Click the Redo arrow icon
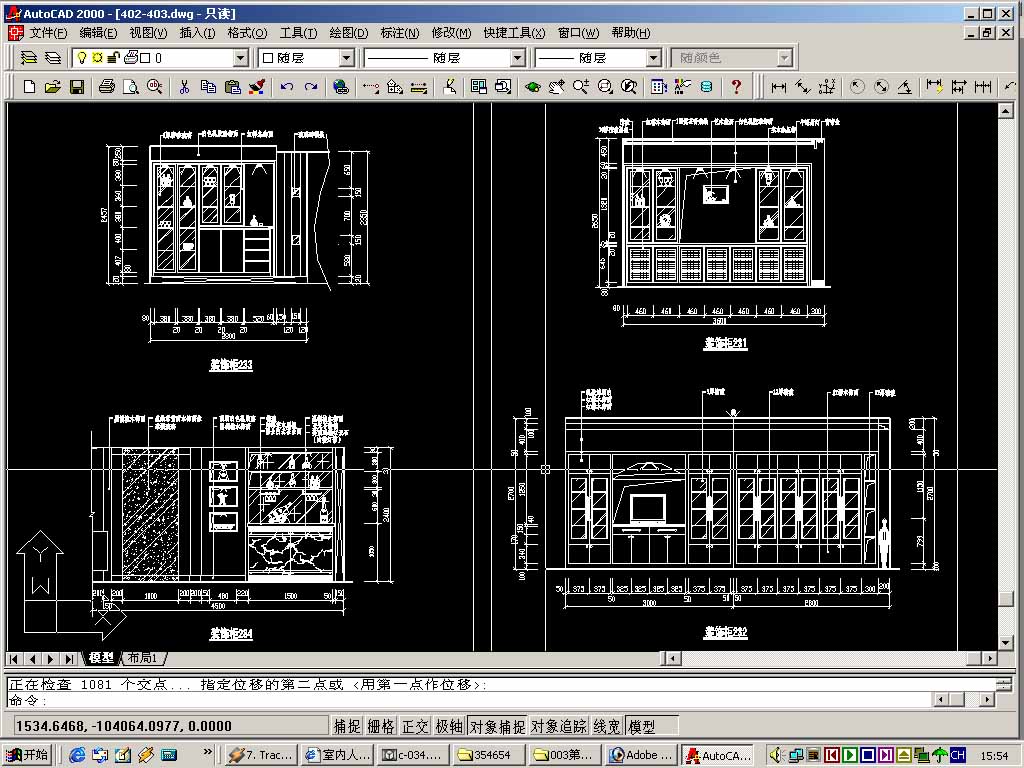 (x=311, y=87)
